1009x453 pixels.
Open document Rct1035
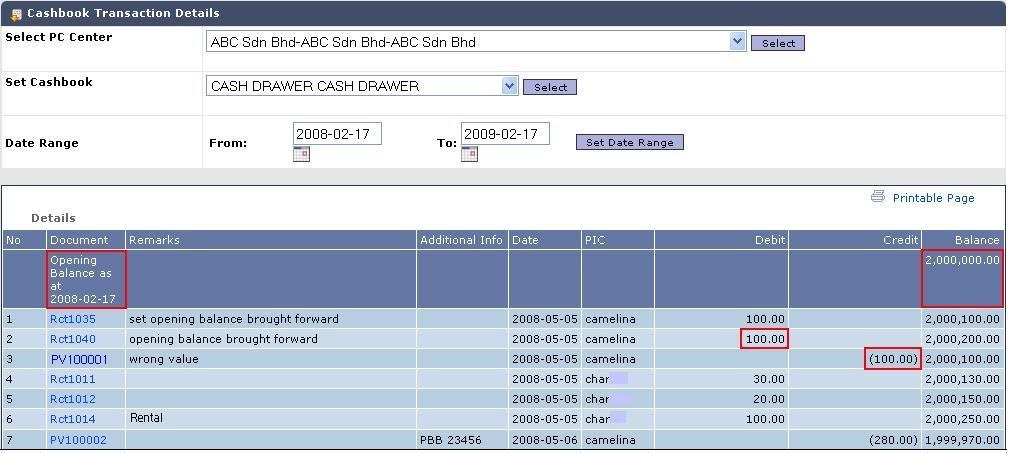(x=73, y=319)
